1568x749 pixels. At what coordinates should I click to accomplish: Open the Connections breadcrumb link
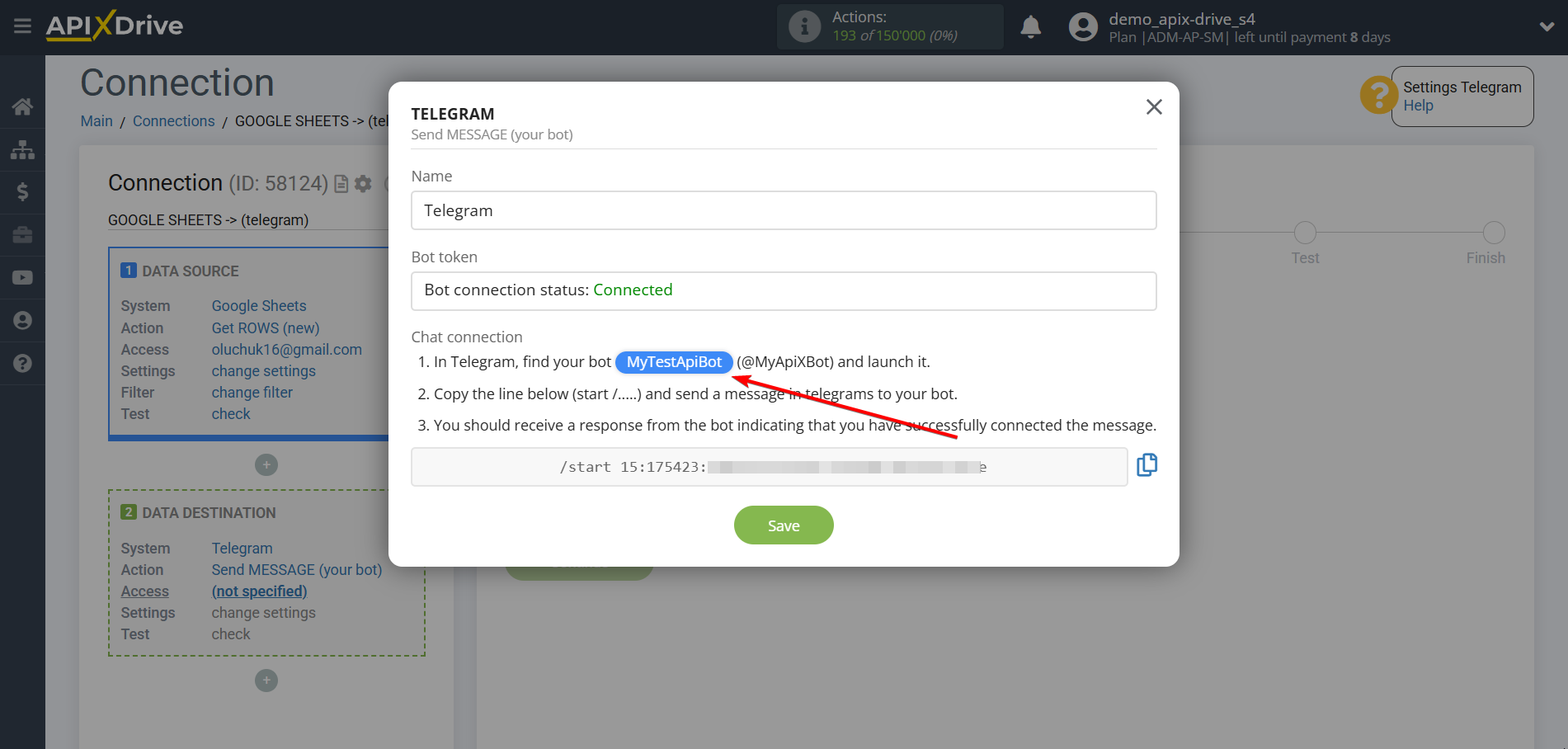click(x=173, y=120)
